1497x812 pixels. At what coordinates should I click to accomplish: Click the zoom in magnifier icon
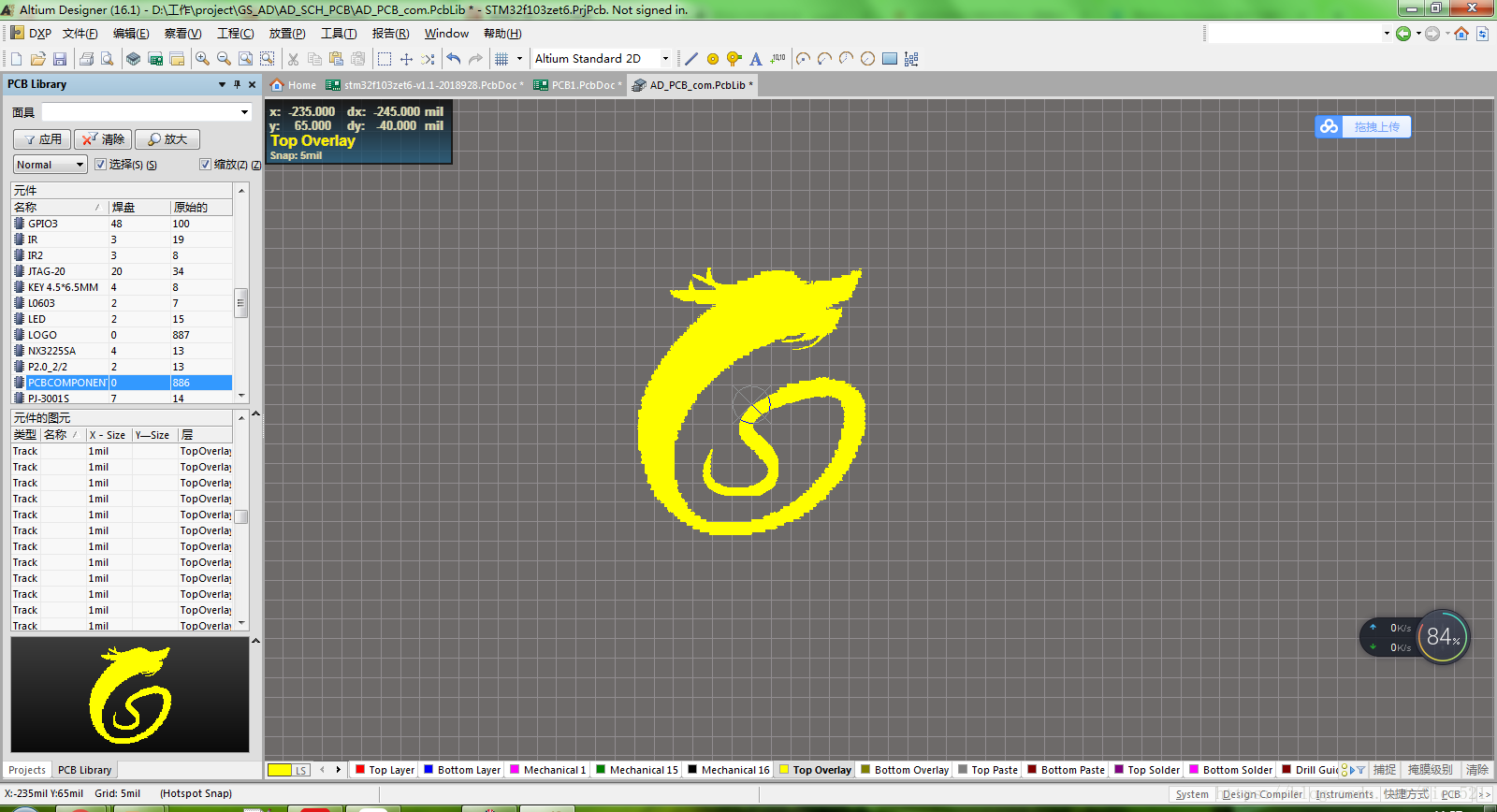click(x=202, y=59)
